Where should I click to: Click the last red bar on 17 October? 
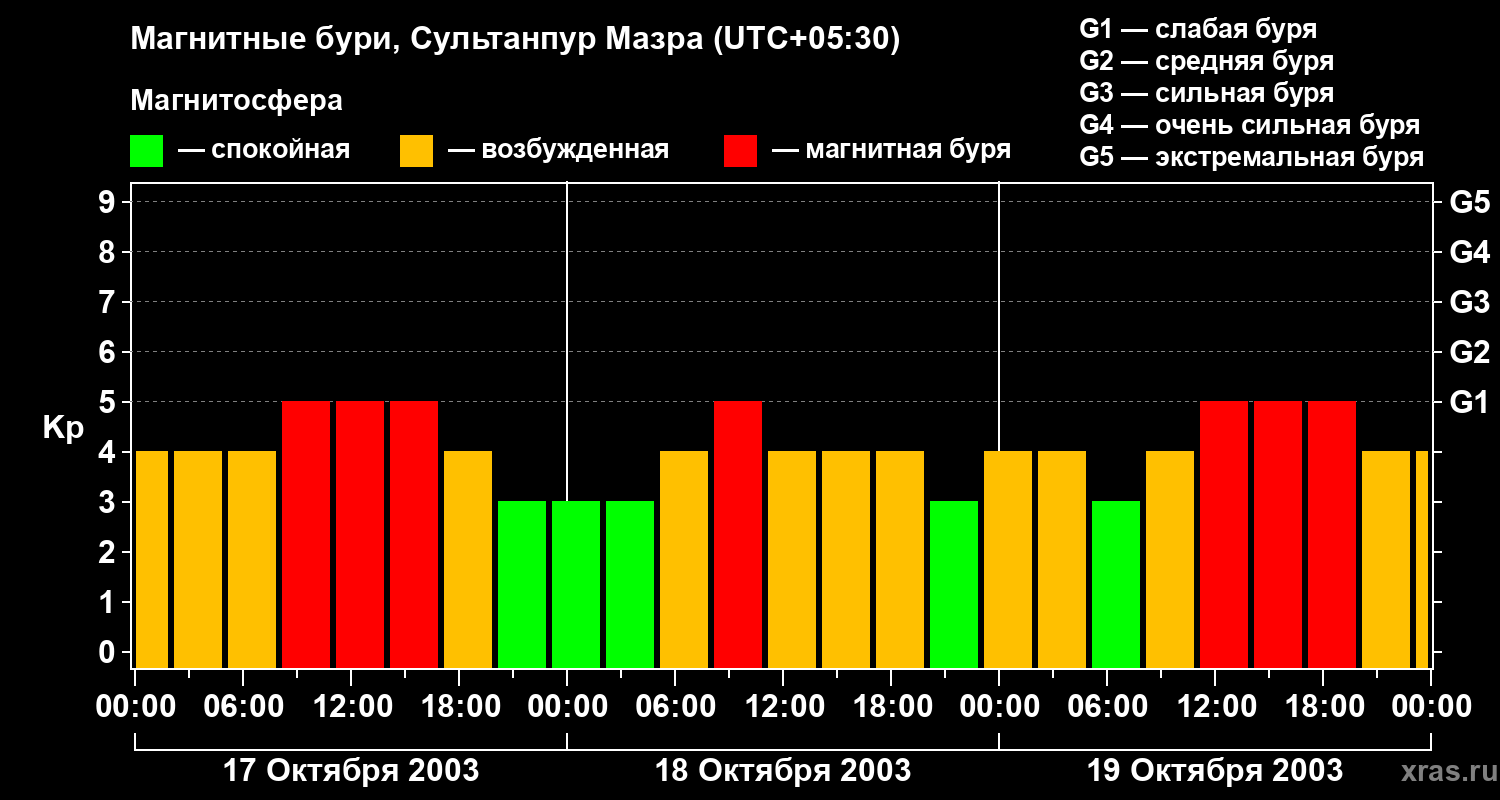pos(414,535)
